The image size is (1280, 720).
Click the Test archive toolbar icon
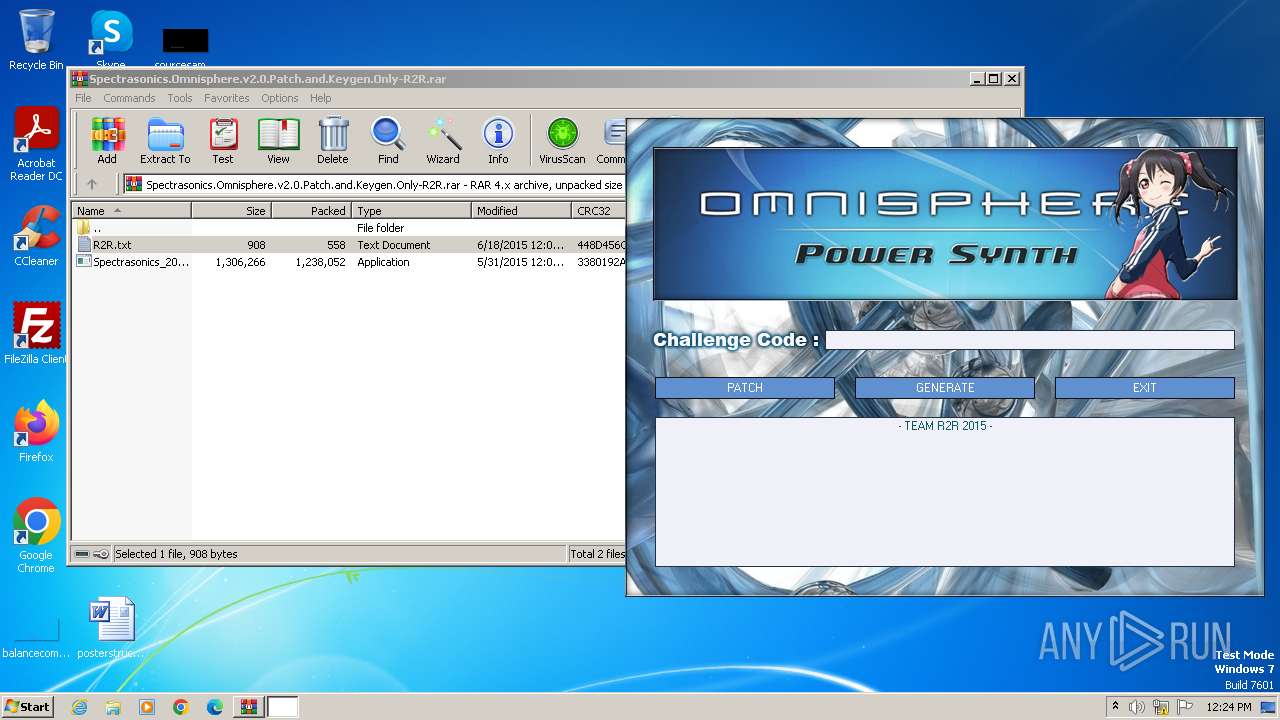[223, 140]
